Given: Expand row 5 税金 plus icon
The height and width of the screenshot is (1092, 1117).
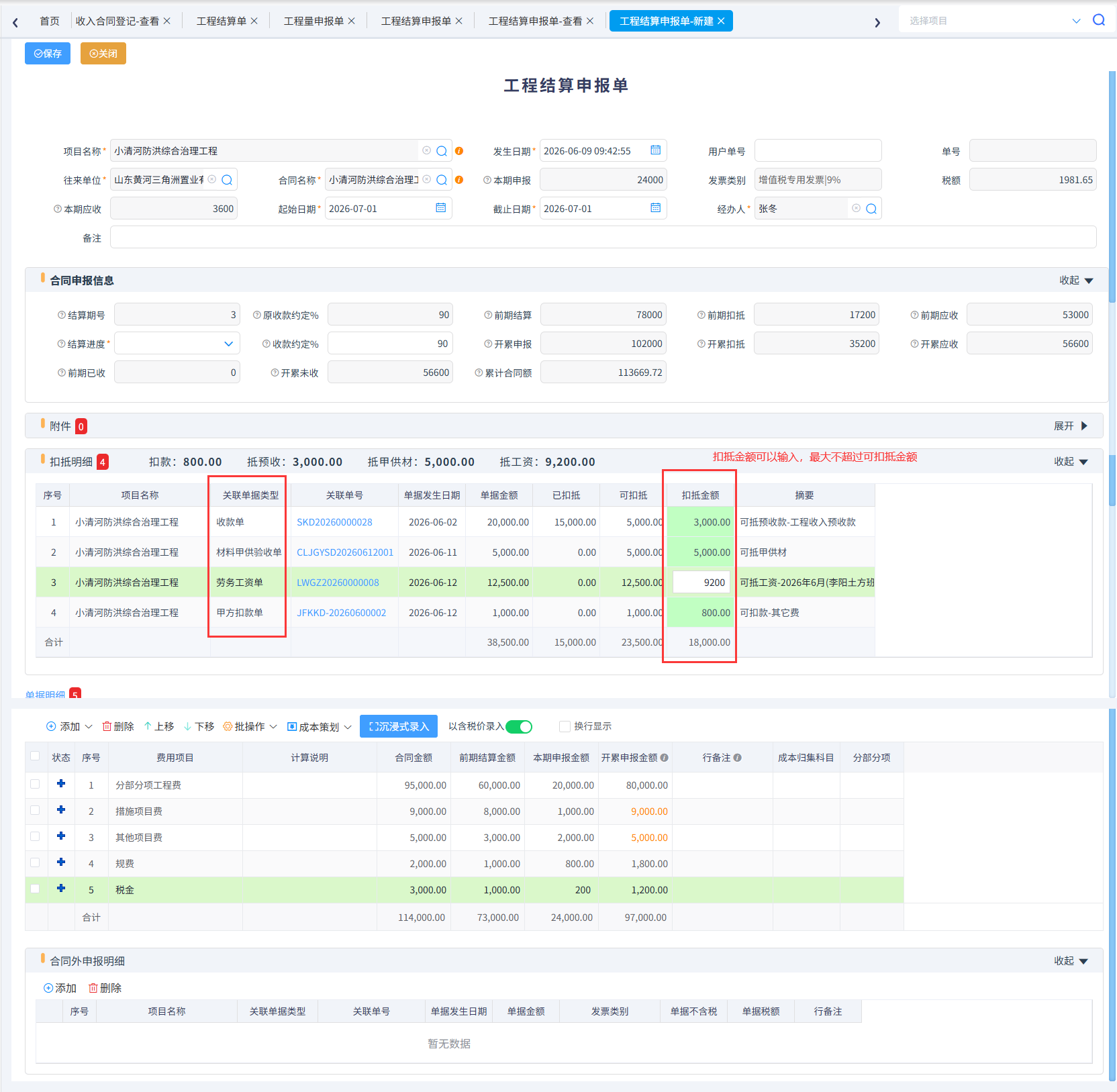Looking at the screenshot, I should (61, 888).
